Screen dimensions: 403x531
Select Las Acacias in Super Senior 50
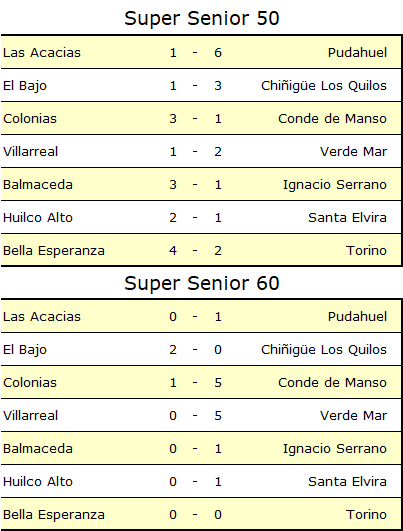(x=42, y=52)
